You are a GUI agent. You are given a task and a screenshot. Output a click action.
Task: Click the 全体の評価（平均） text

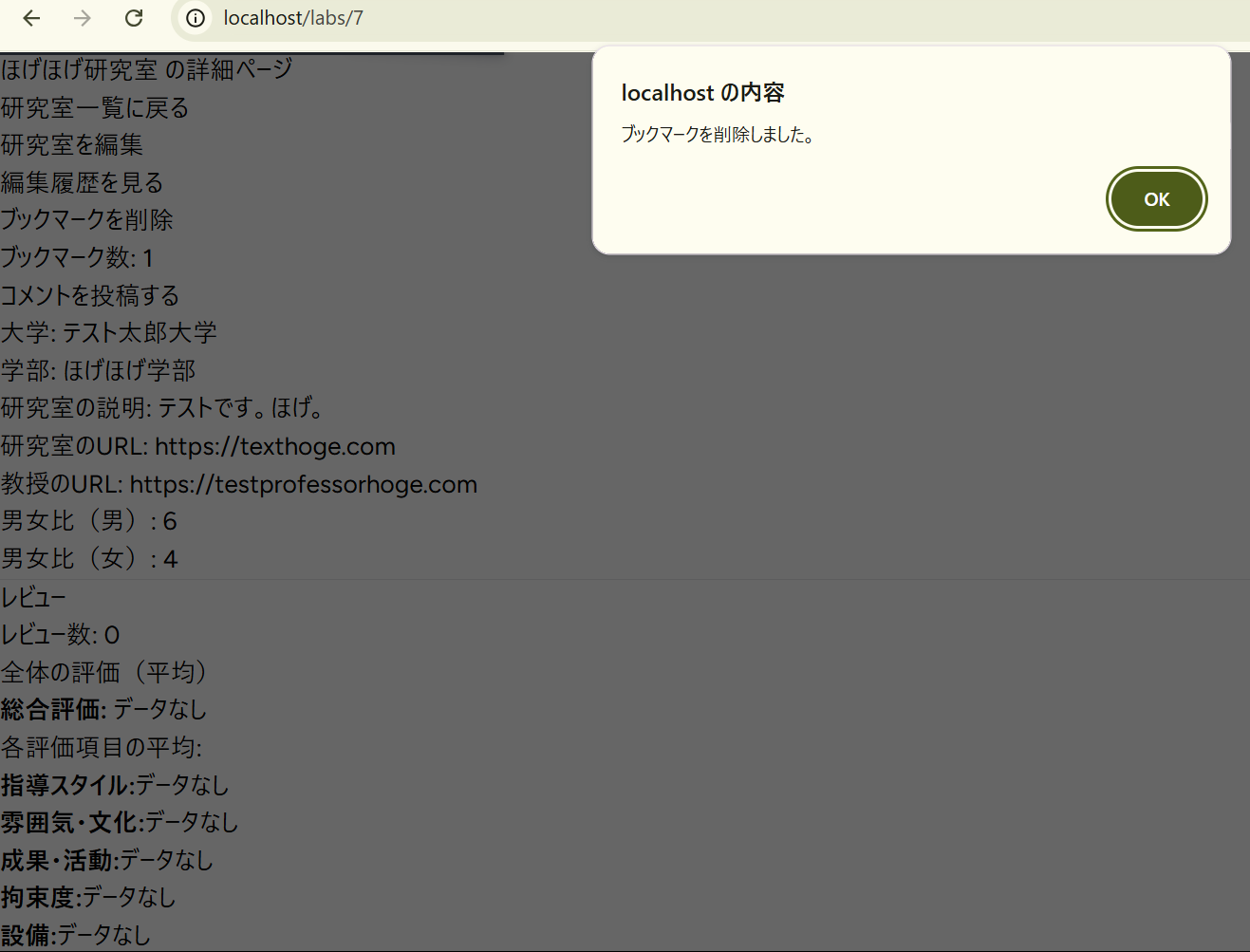pos(104,673)
